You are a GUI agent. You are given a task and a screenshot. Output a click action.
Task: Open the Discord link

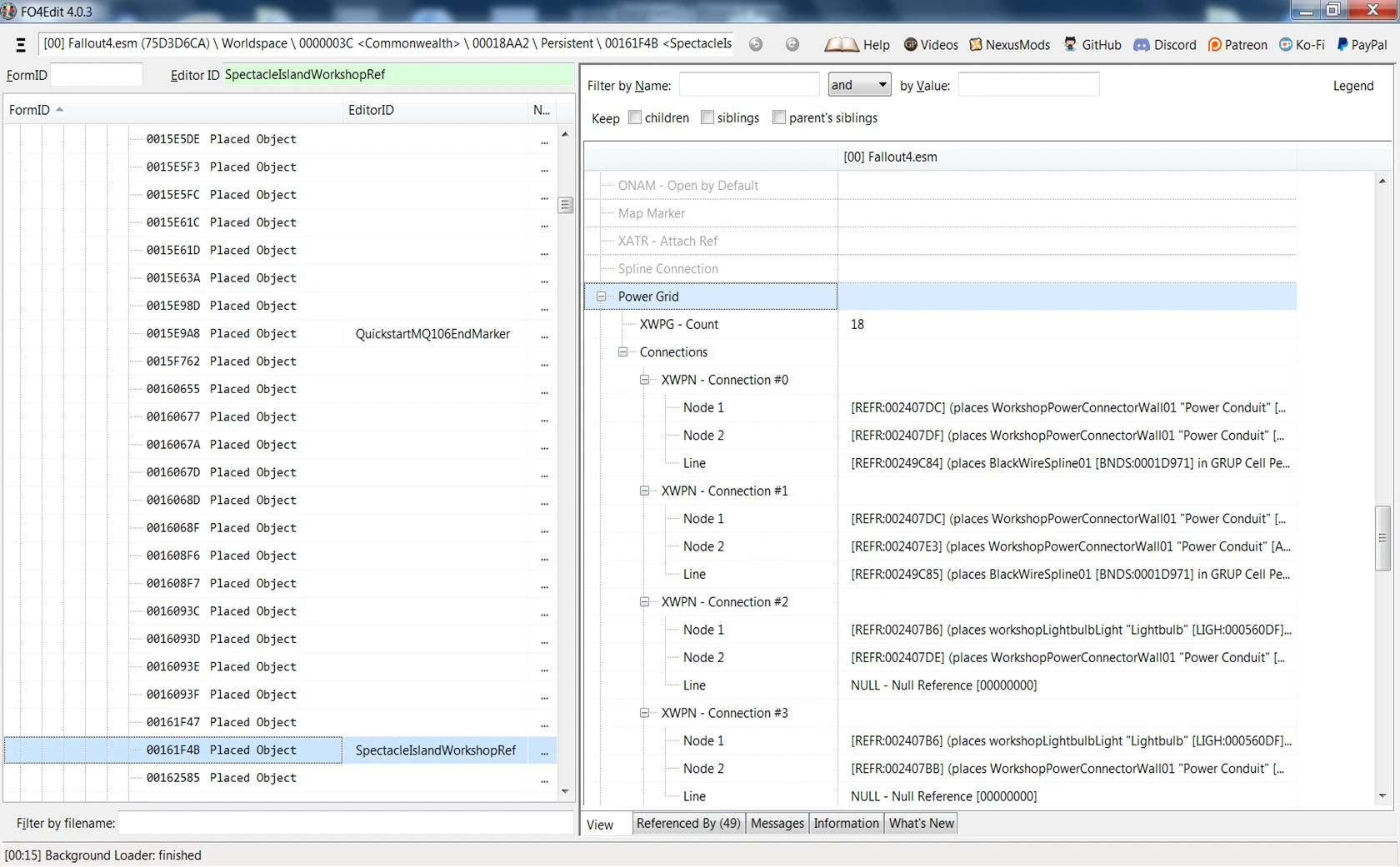coord(1165,45)
